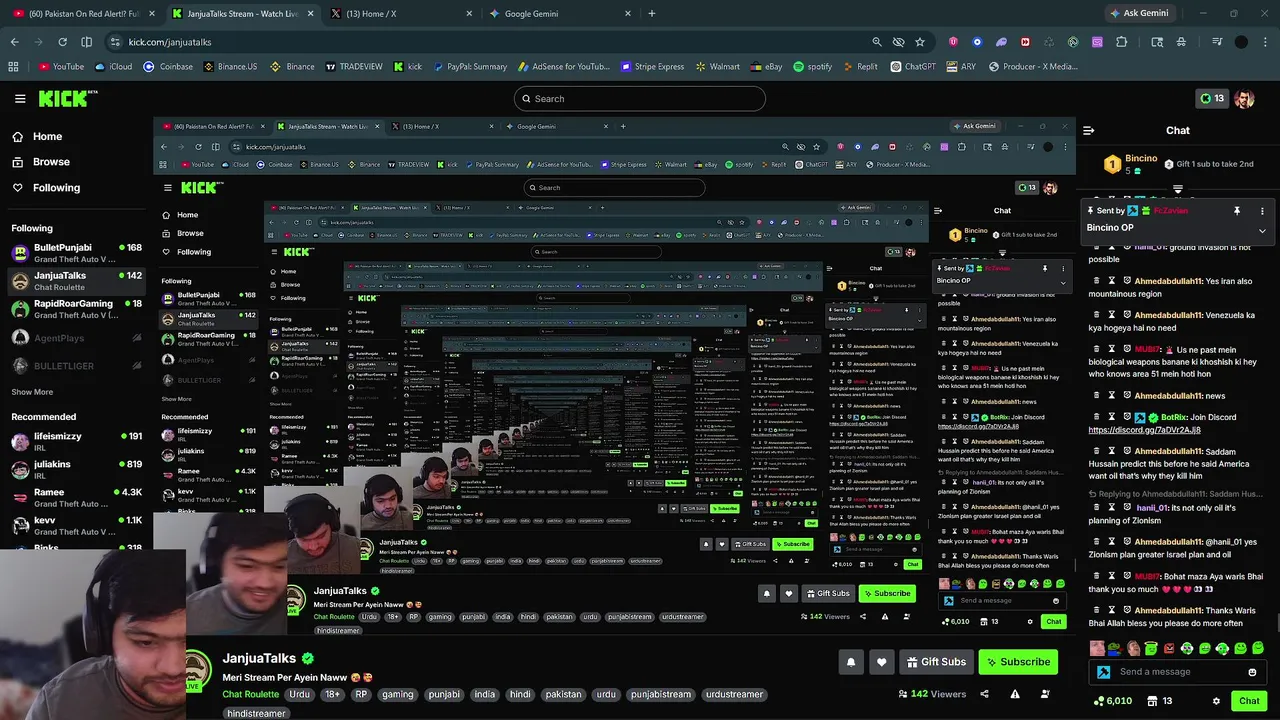
Task: Click the 142 Viewers count
Action: point(933,694)
